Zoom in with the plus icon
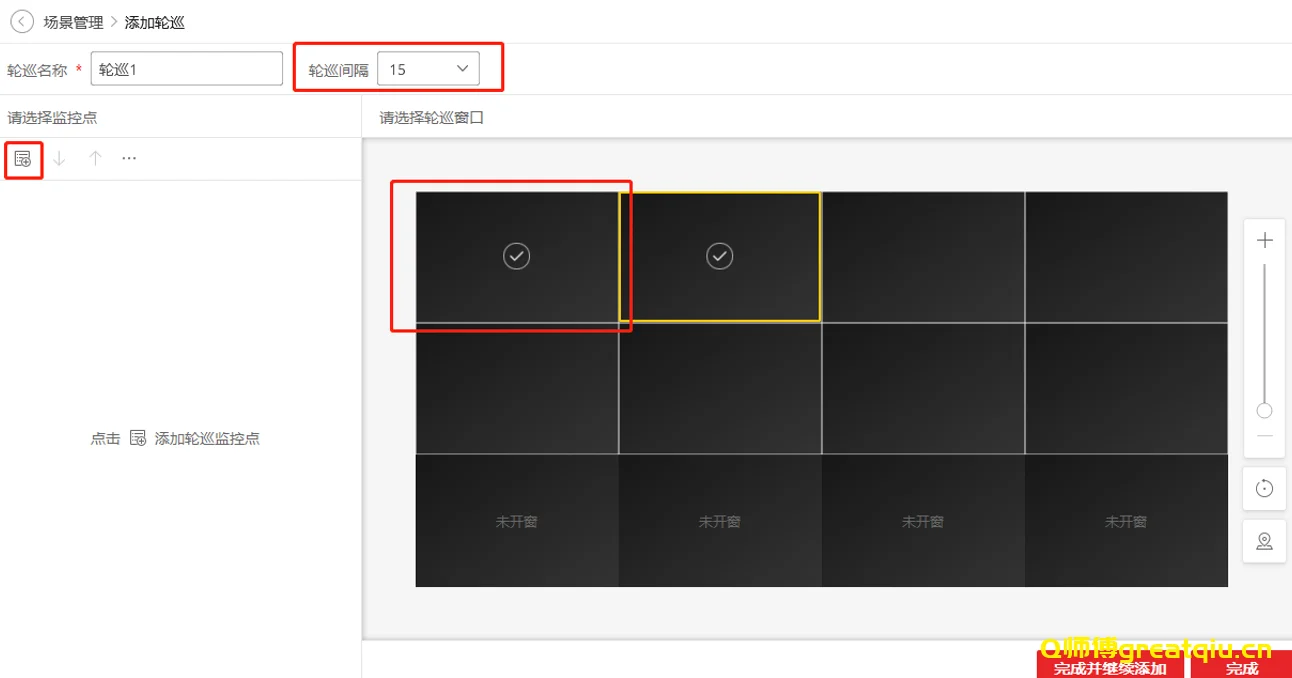Screen dimensions: 1292x678 (x=1264, y=240)
